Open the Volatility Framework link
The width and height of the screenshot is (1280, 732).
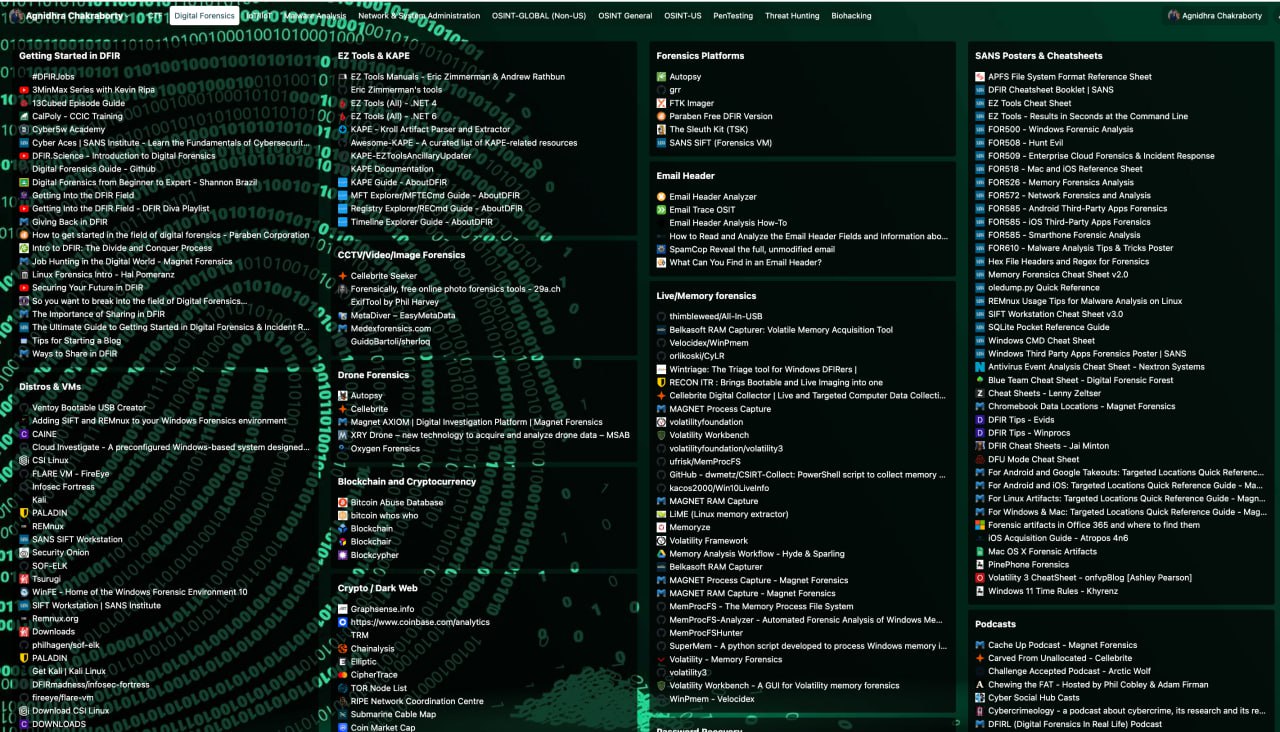pos(708,541)
